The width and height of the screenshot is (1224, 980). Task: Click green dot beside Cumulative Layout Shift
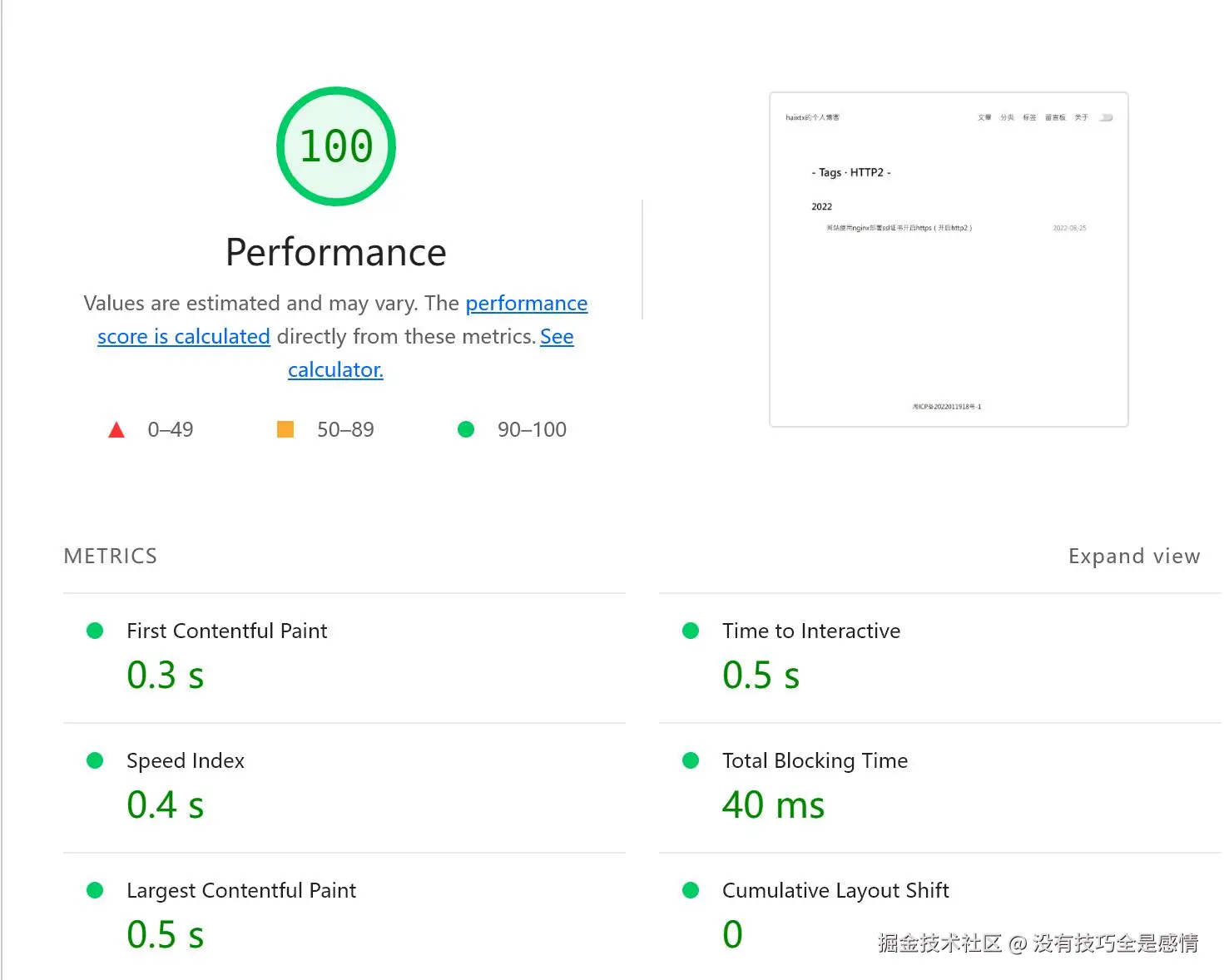[x=691, y=890]
